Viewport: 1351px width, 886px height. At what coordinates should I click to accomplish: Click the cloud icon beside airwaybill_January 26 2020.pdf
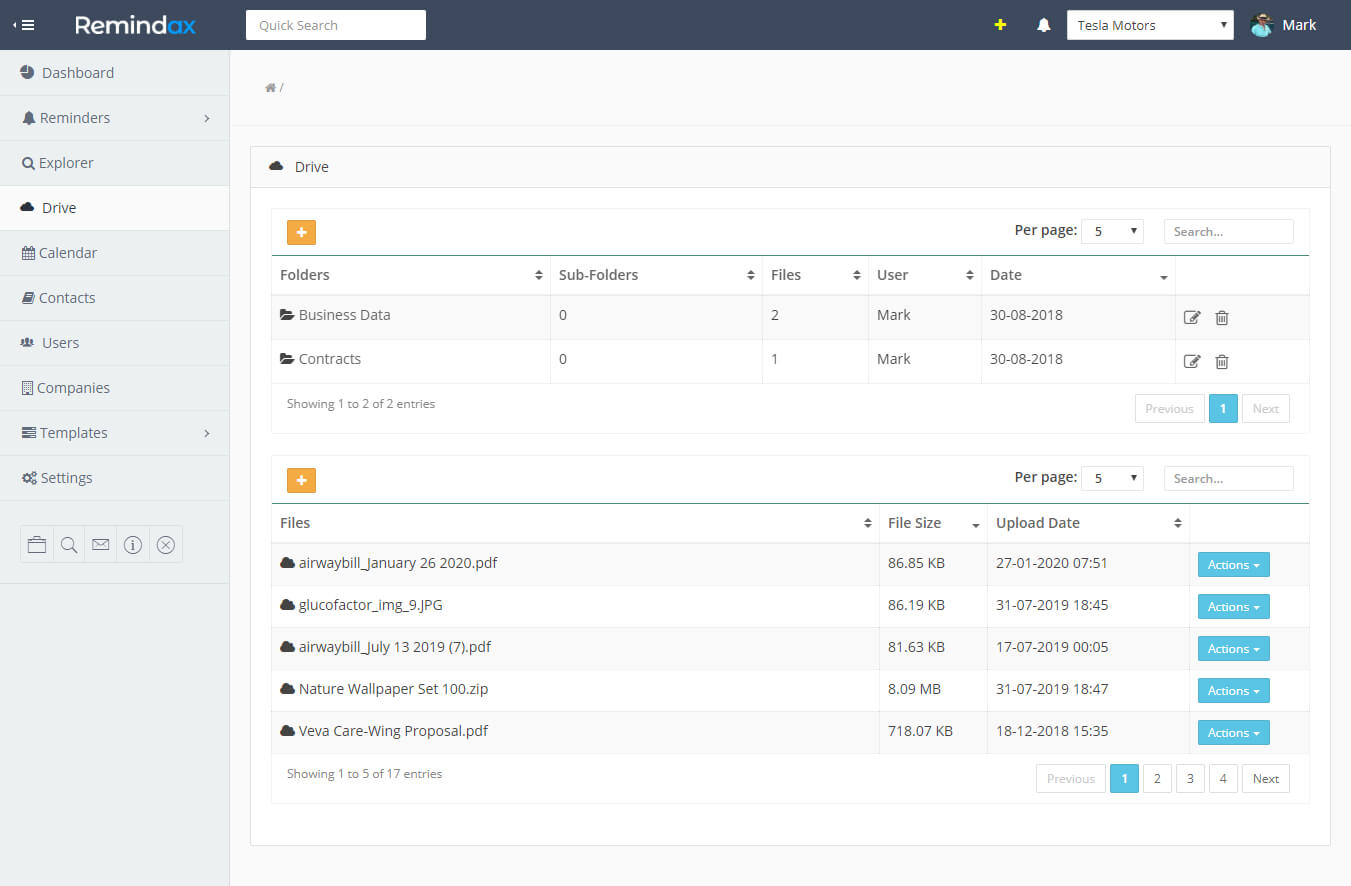click(x=287, y=563)
